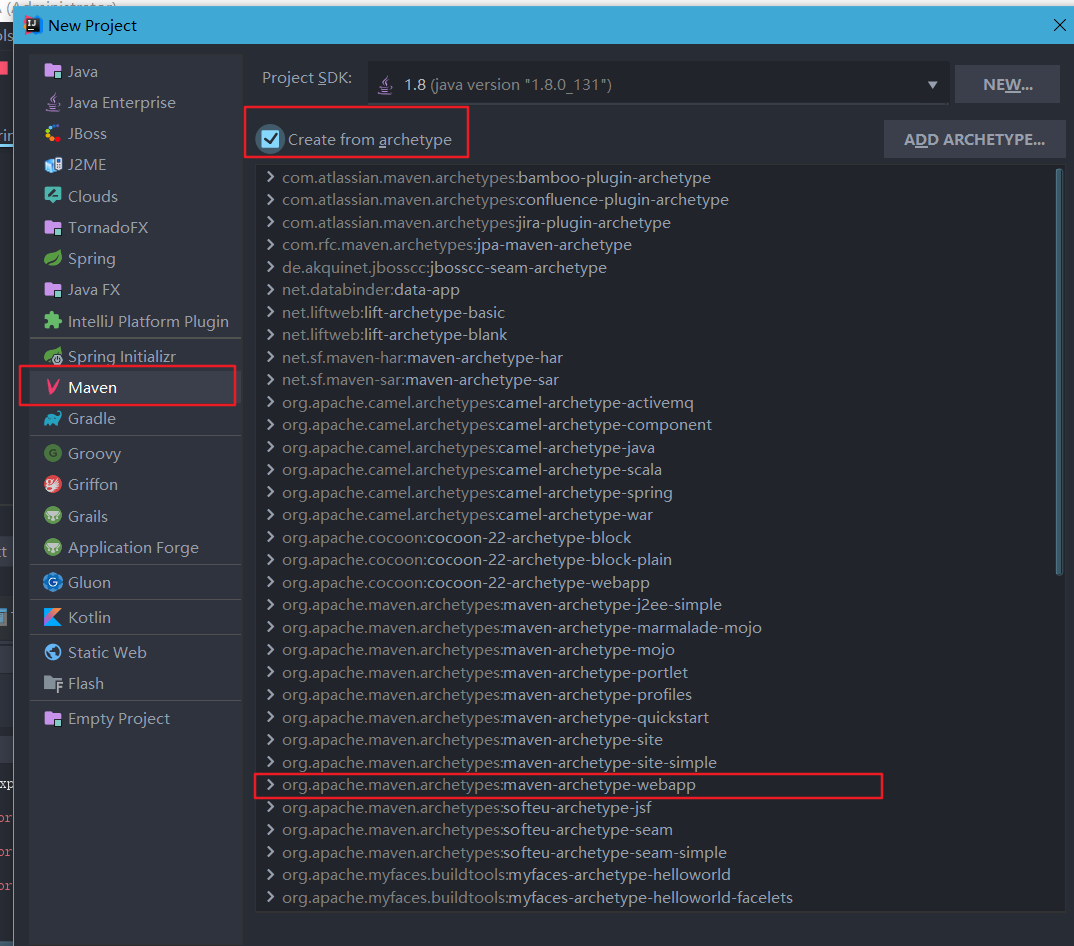Select maven-archetype-marmalade-mojo row text
Image resolution: width=1074 pixels, height=946 pixels.
pyautogui.click(x=522, y=627)
